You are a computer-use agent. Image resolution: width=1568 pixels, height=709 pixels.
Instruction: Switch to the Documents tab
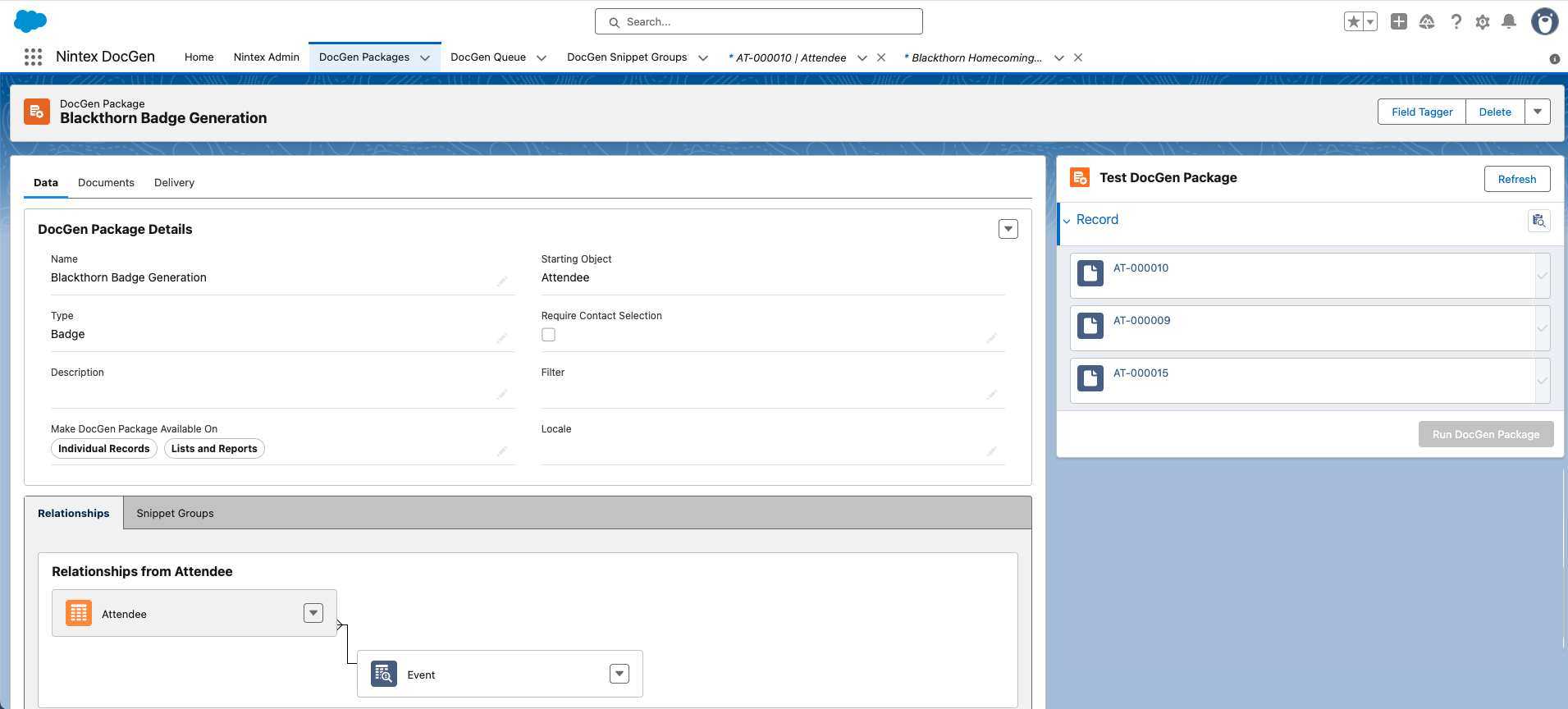click(x=106, y=182)
